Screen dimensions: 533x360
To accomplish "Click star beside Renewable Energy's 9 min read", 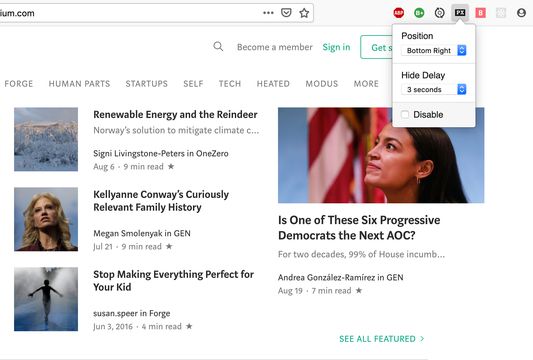I will coord(171,166).
